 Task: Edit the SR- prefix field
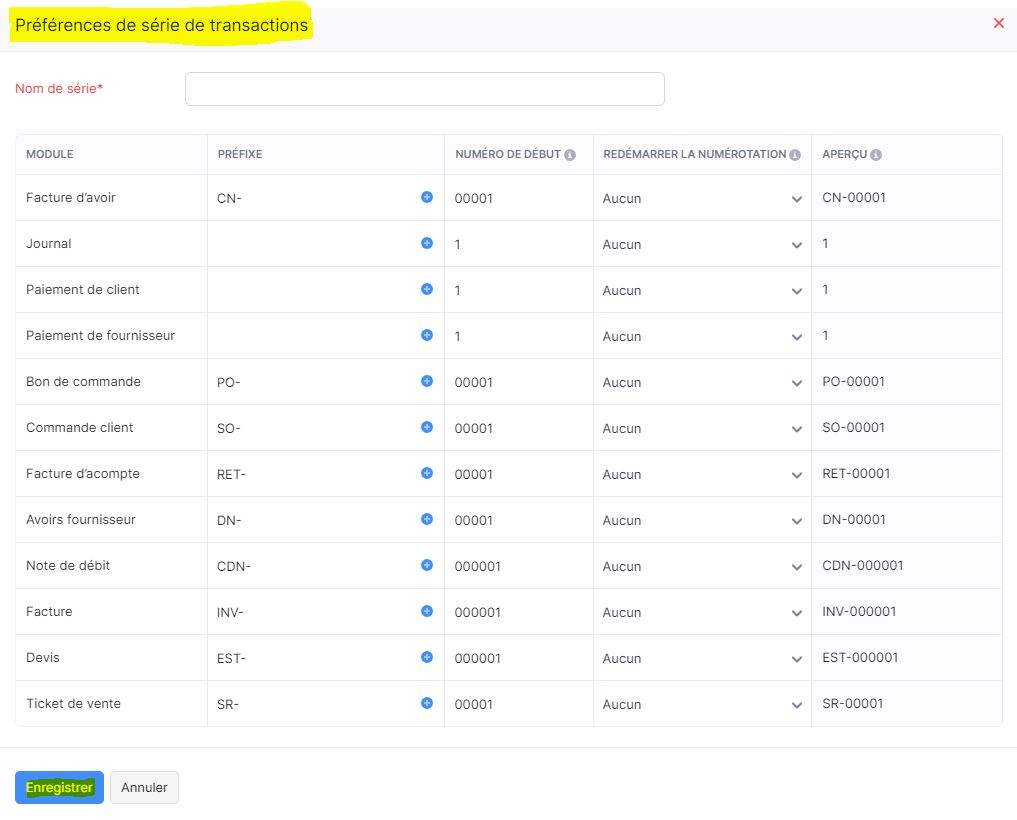(x=315, y=705)
